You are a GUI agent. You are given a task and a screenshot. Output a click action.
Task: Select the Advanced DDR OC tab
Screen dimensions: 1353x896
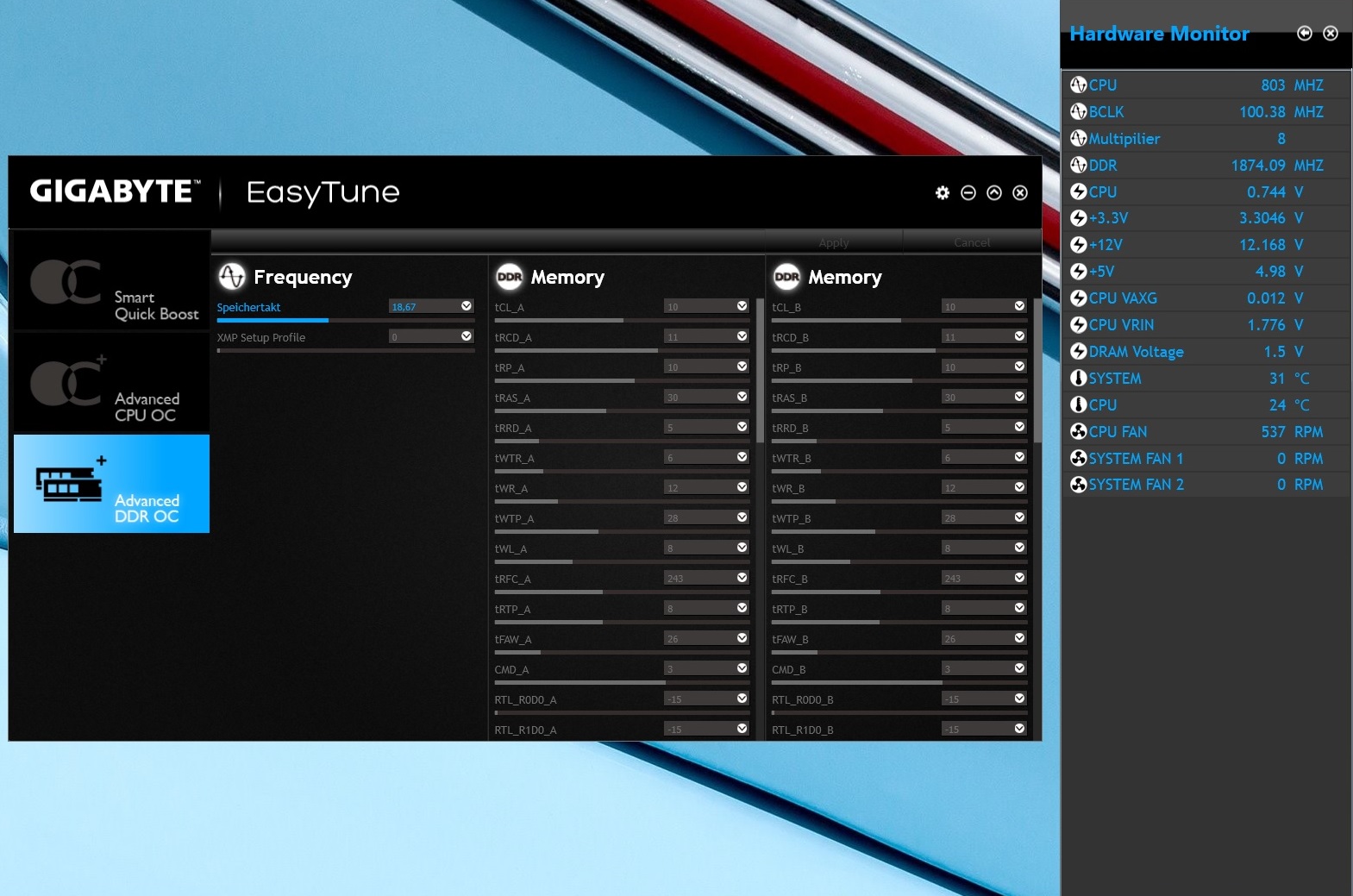coord(111,484)
